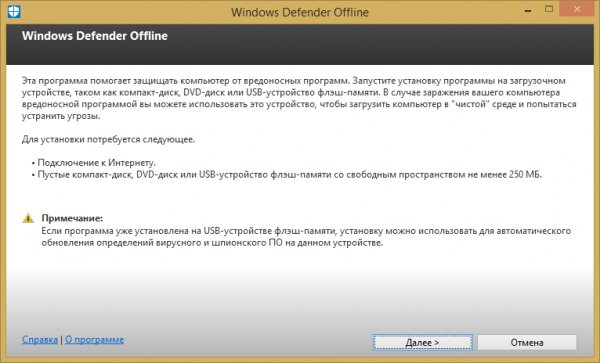This screenshot has width=600, height=363.
Task: Minimize the Windows Defender Offline window
Action: 528,10
